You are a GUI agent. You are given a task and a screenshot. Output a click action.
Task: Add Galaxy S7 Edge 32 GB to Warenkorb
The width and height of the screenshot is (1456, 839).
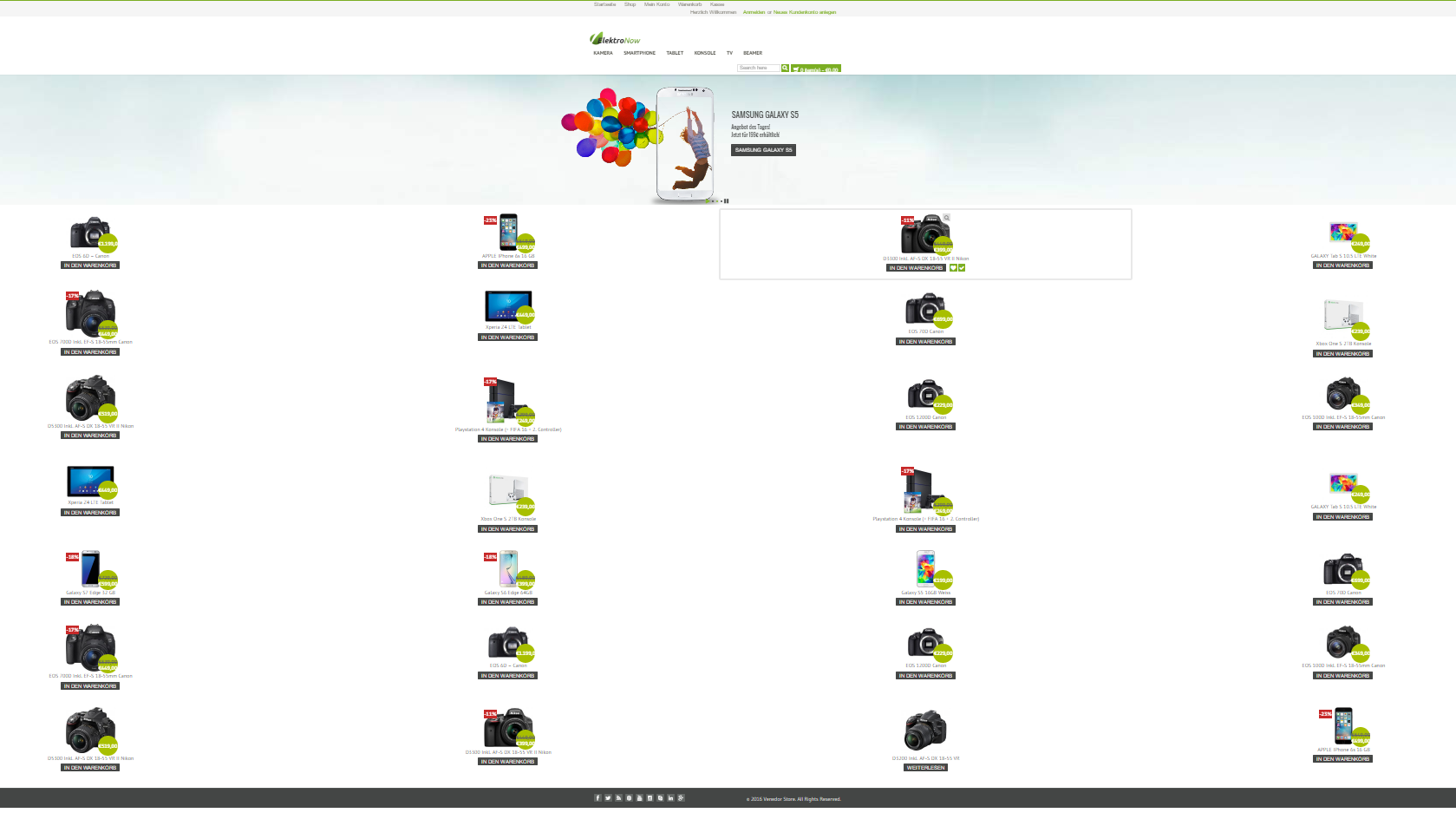pyautogui.click(x=90, y=602)
